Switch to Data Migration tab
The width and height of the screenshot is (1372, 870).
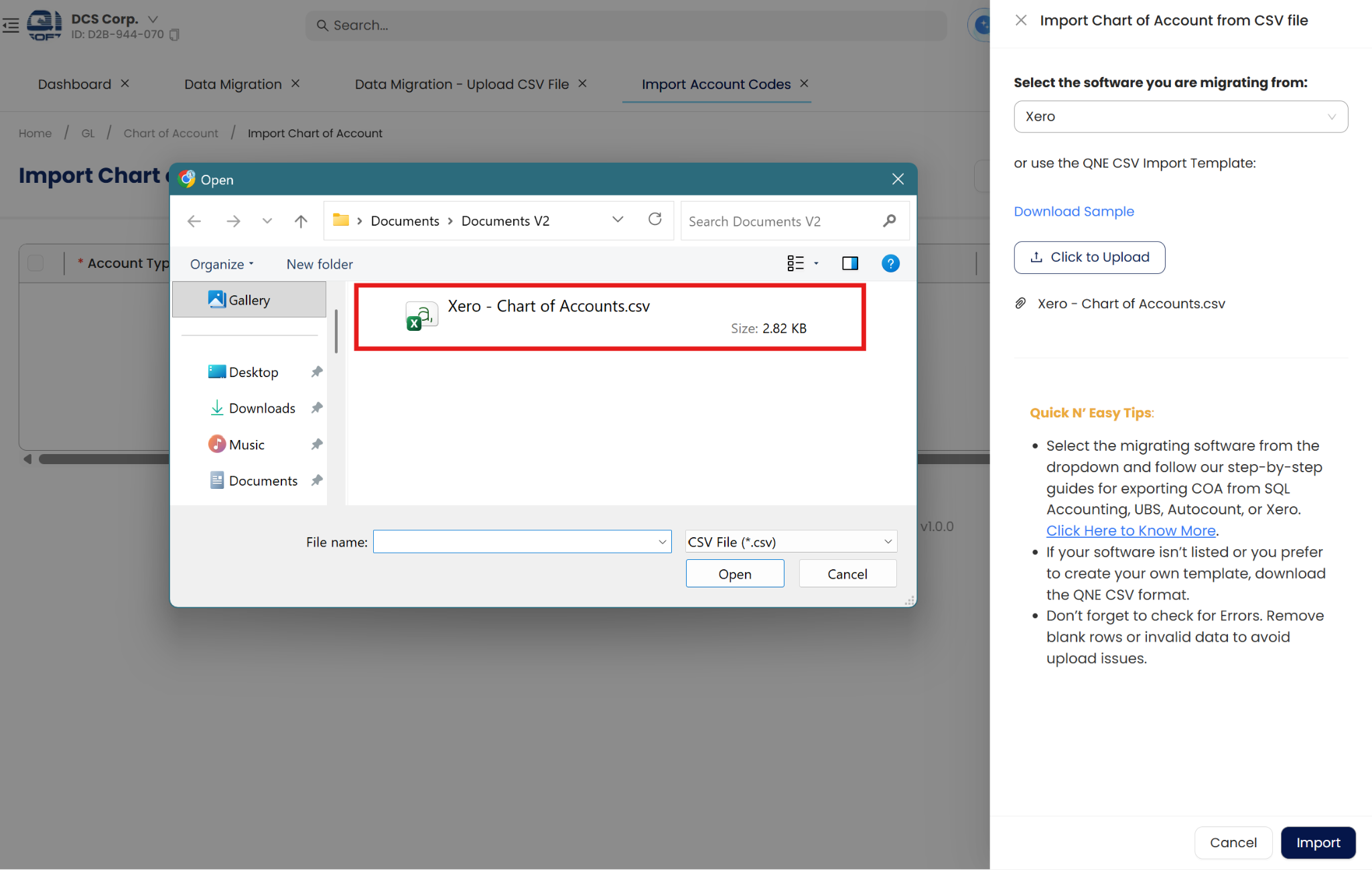click(232, 84)
